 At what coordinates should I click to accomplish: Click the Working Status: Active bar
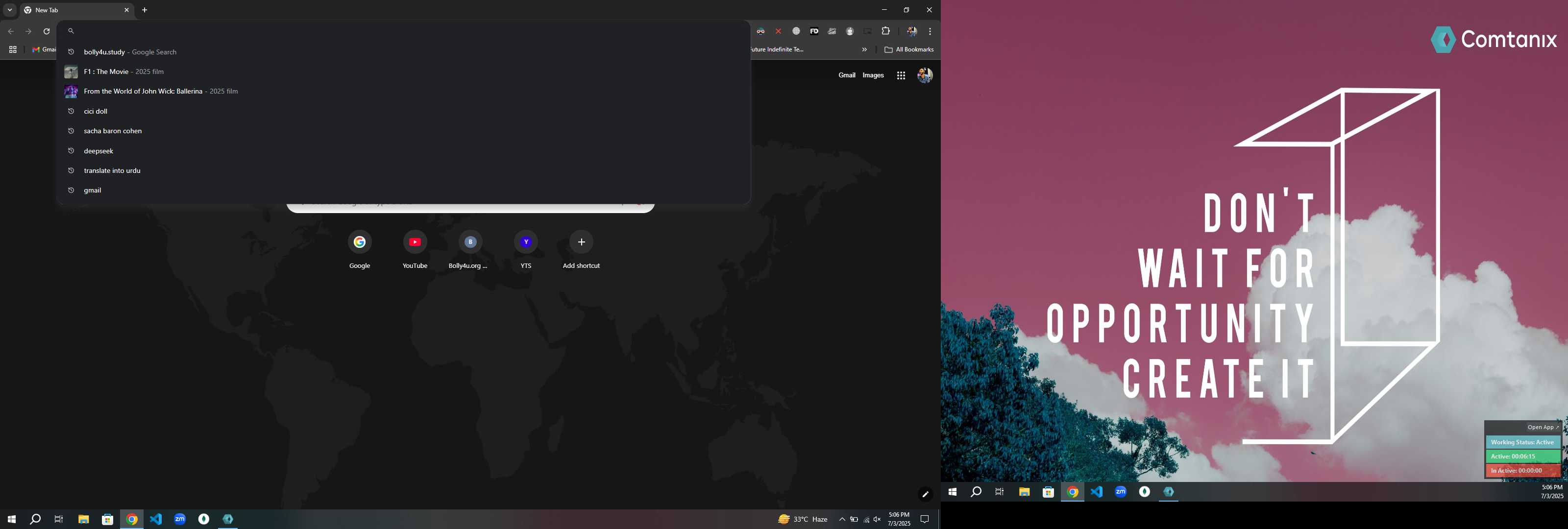[x=1523, y=443]
